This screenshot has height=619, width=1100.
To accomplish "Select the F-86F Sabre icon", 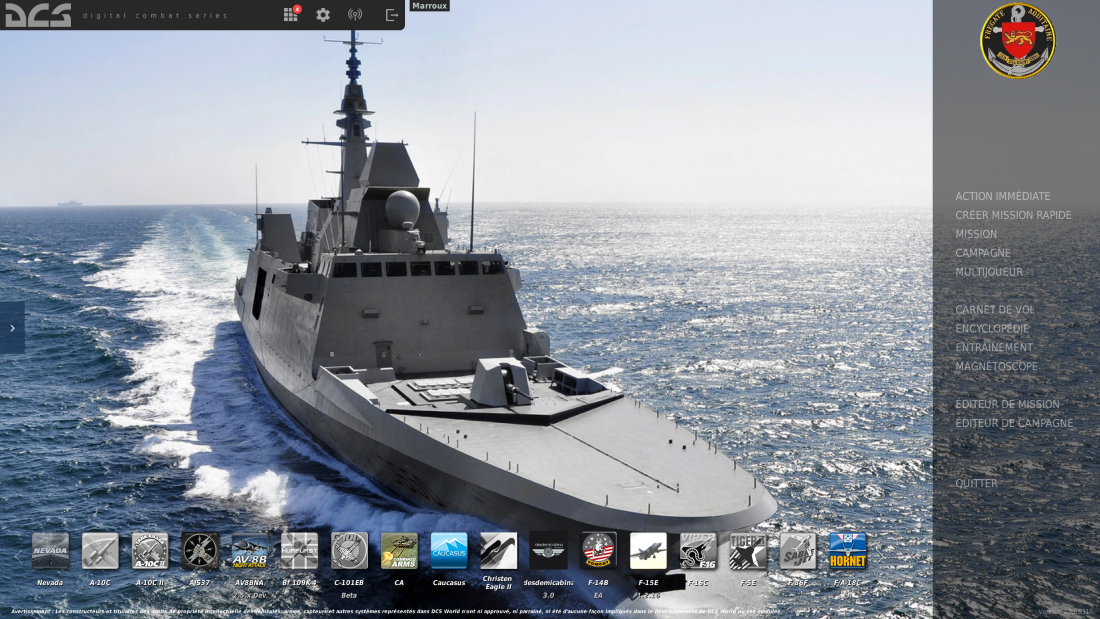I will pos(798,551).
